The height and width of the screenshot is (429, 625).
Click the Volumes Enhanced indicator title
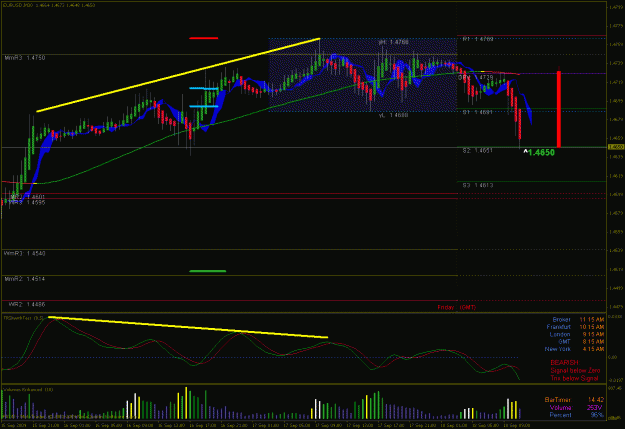28,390
